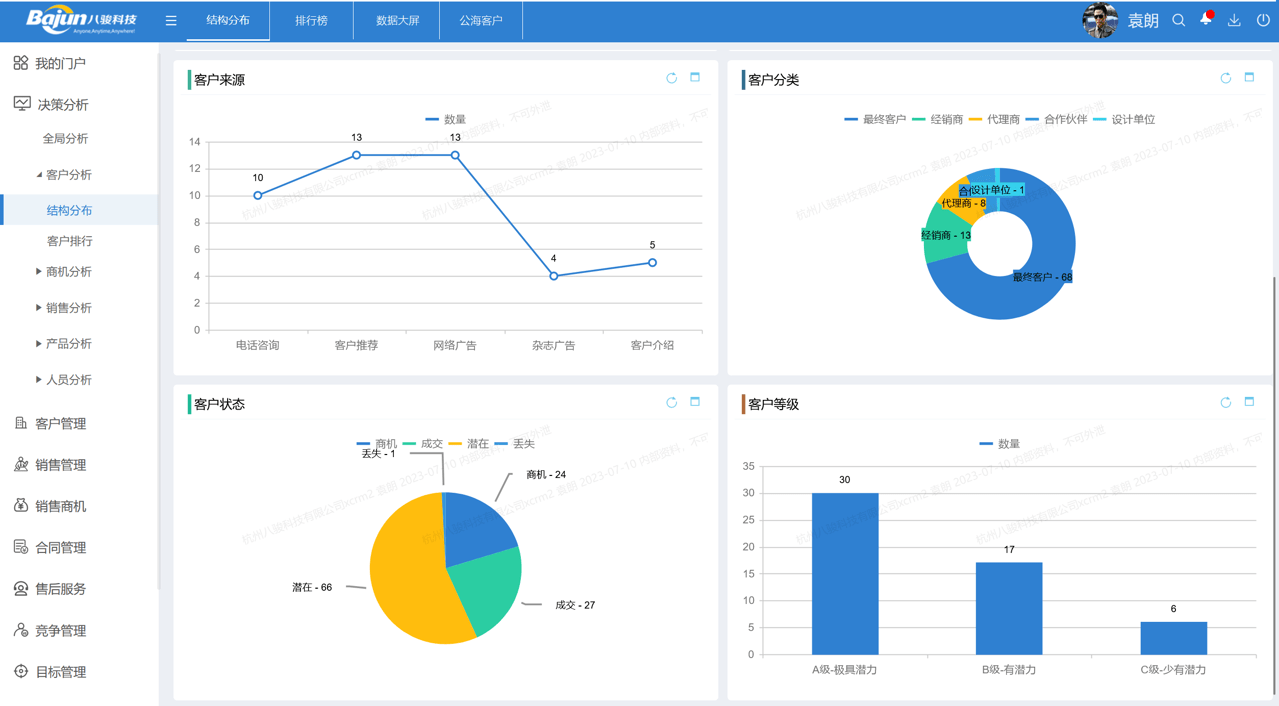The height and width of the screenshot is (706, 1279).
Task: Open the search icon in header
Action: tap(1178, 21)
